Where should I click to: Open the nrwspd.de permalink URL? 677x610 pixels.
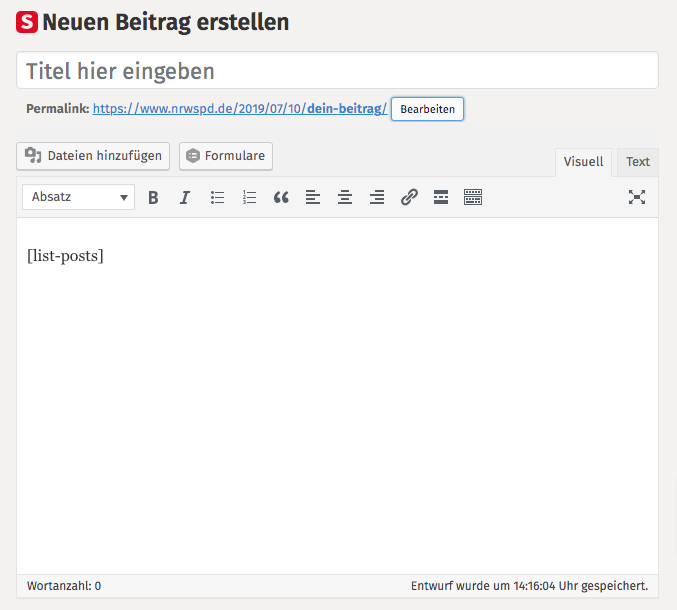coord(239,109)
